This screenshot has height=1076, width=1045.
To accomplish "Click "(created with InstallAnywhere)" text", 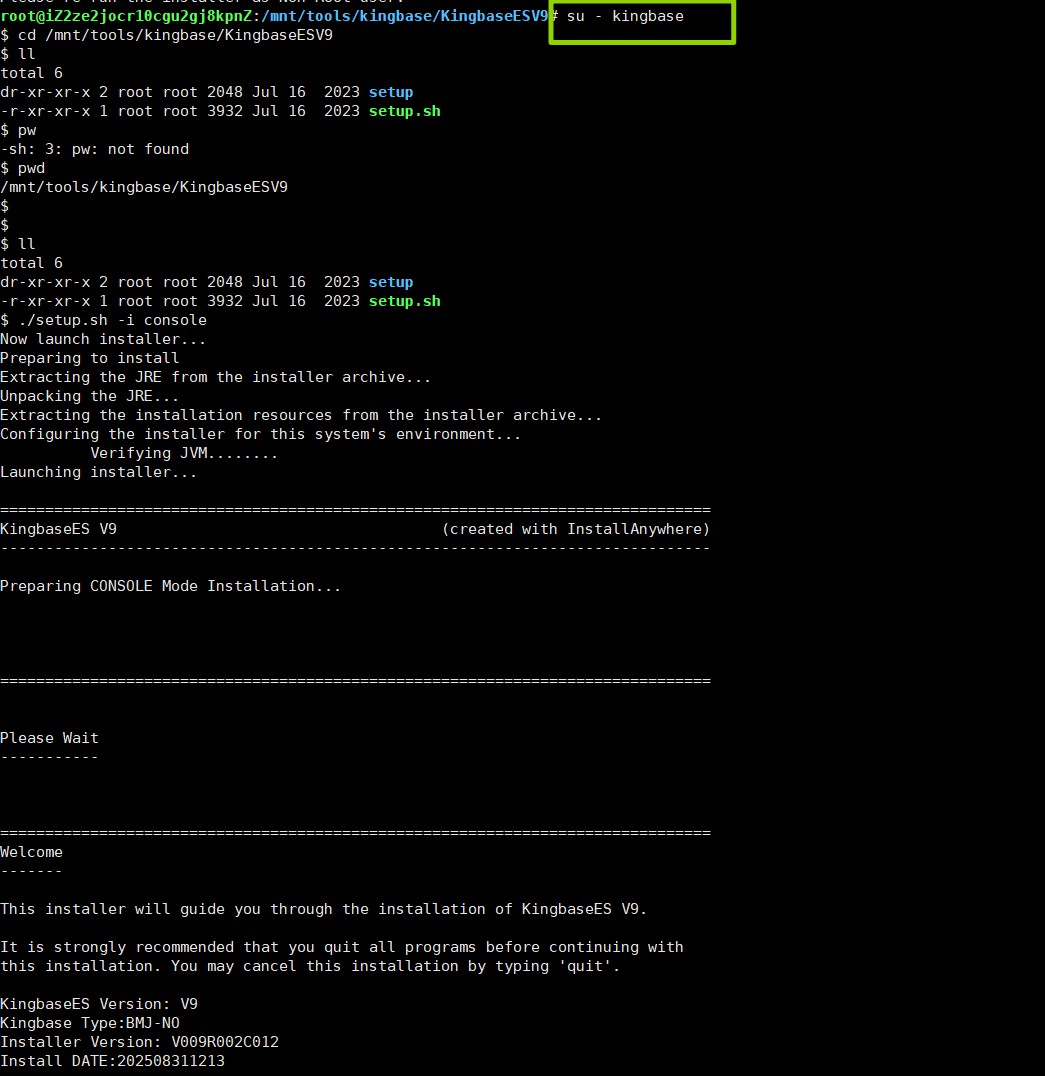I will [576, 529].
